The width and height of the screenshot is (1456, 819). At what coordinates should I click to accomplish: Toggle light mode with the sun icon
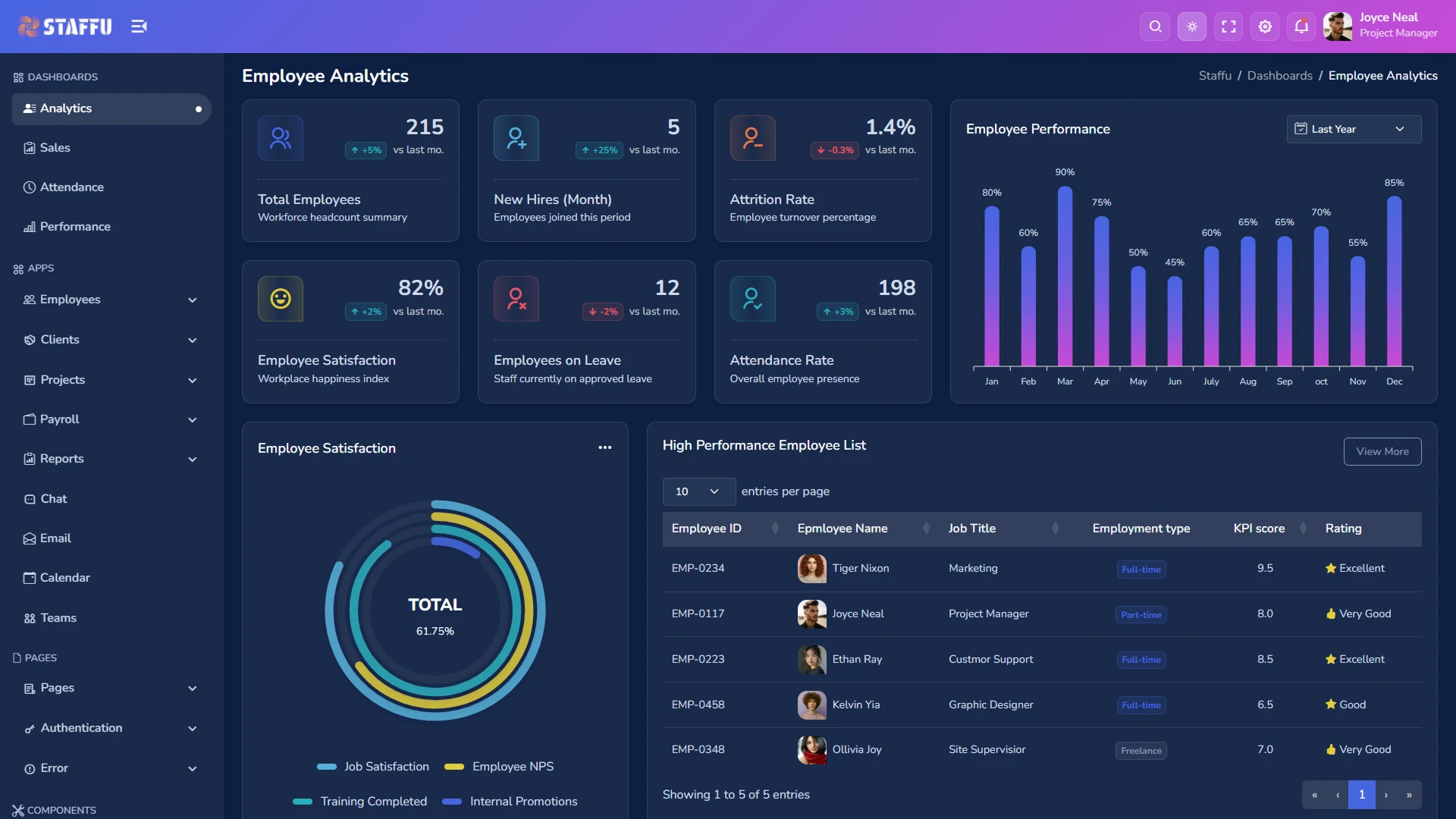1192,27
